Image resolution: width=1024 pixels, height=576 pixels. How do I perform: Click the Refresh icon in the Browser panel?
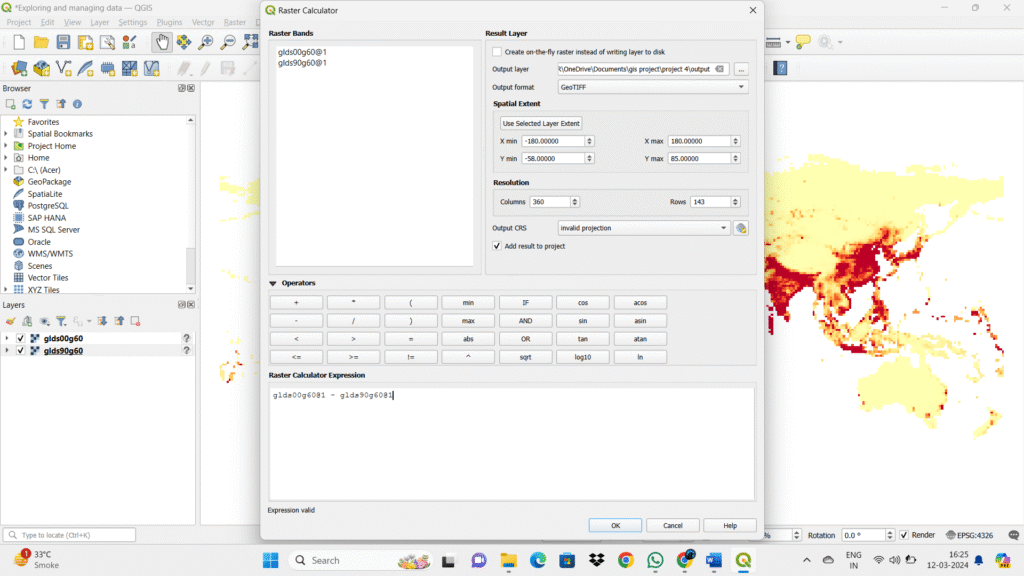tap(27, 104)
